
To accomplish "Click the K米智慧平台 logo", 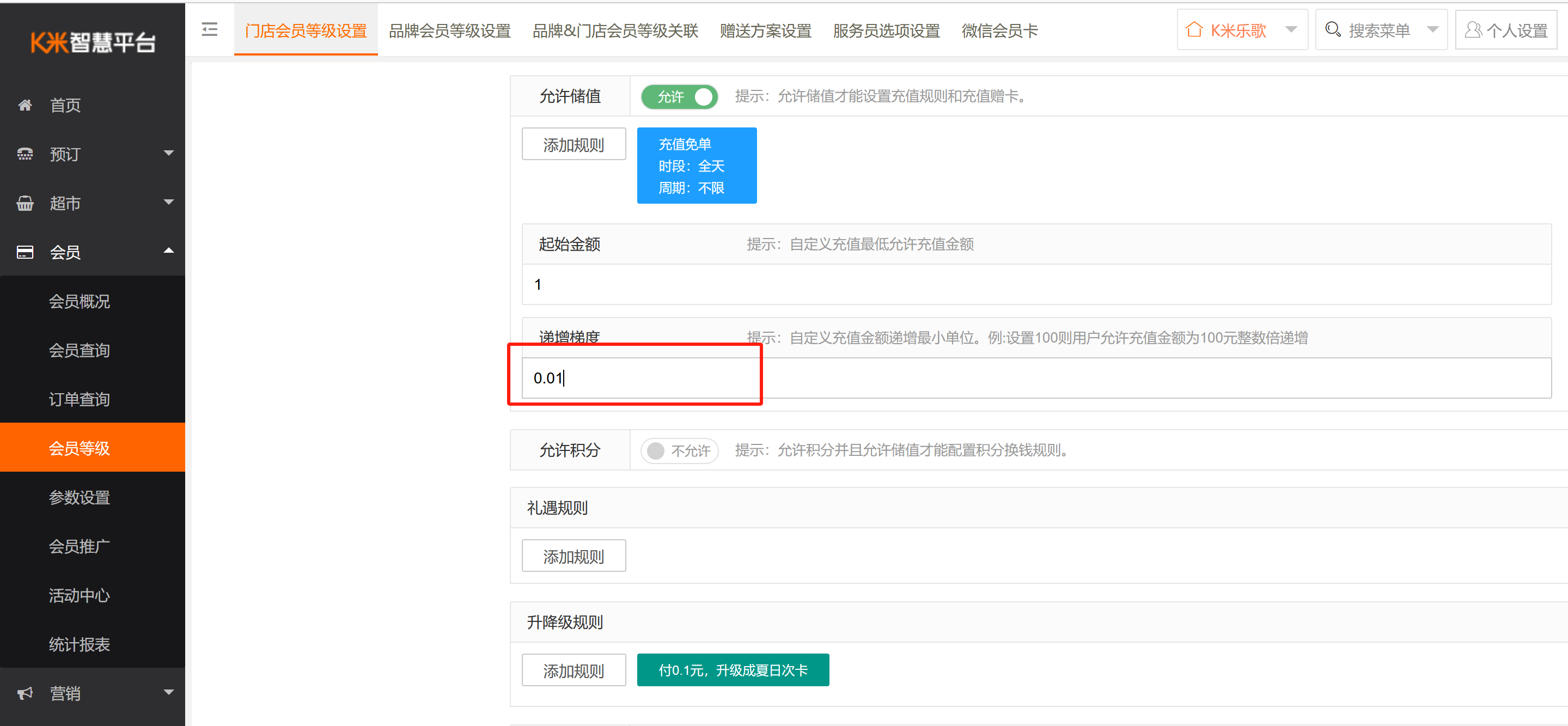I will pos(93,42).
